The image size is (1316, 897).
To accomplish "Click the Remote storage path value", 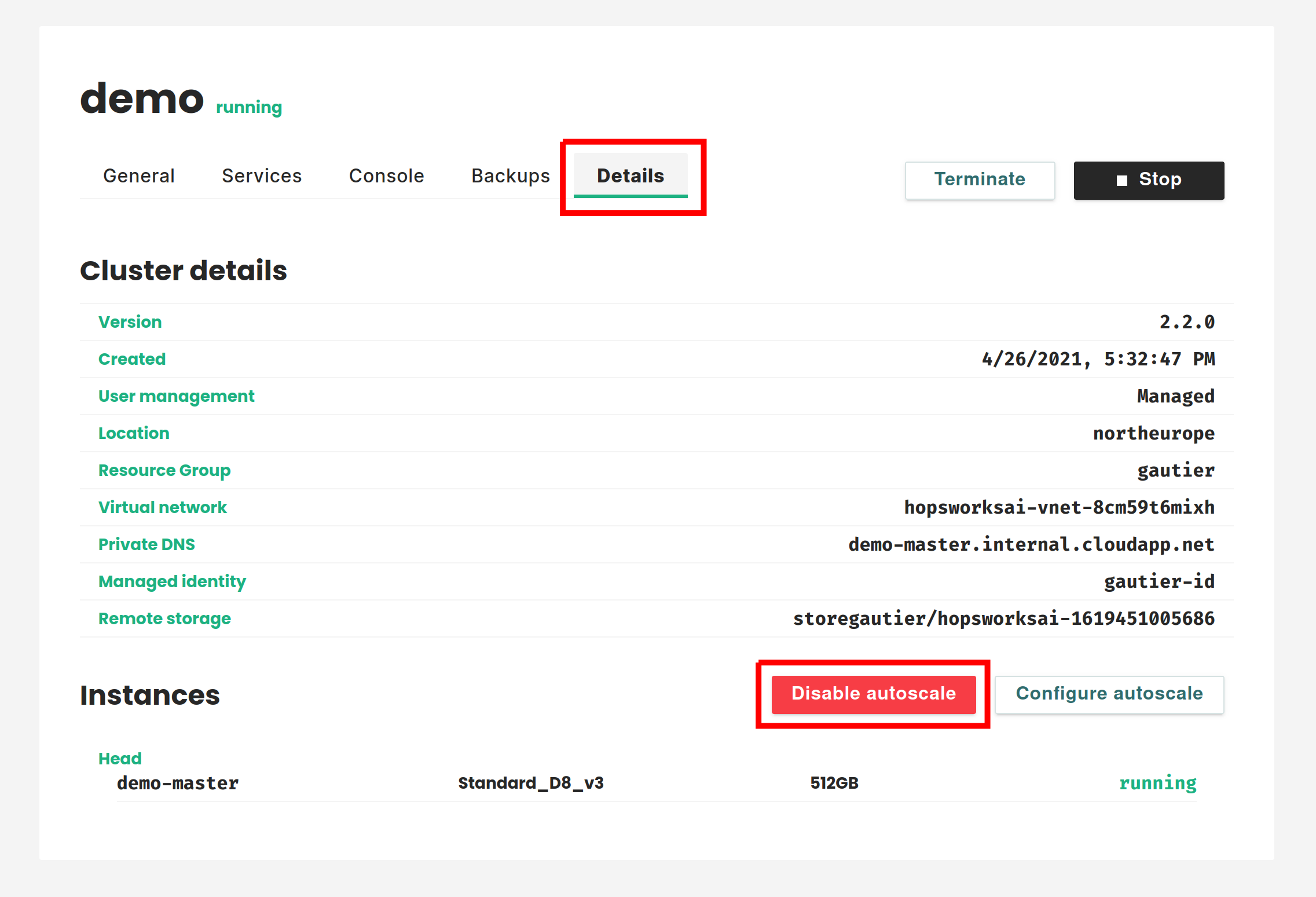I will [x=1003, y=618].
